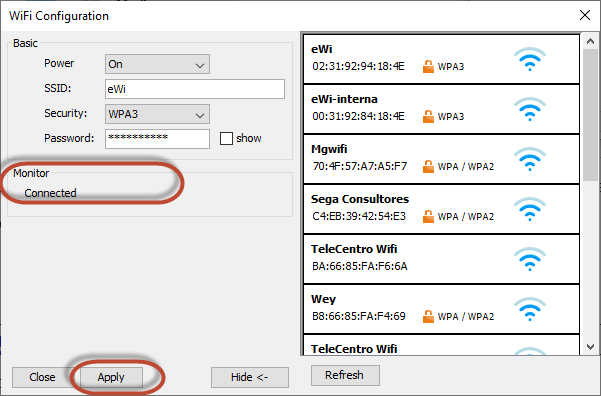
Task: Close the WiFi Configuration window
Action: point(585,15)
